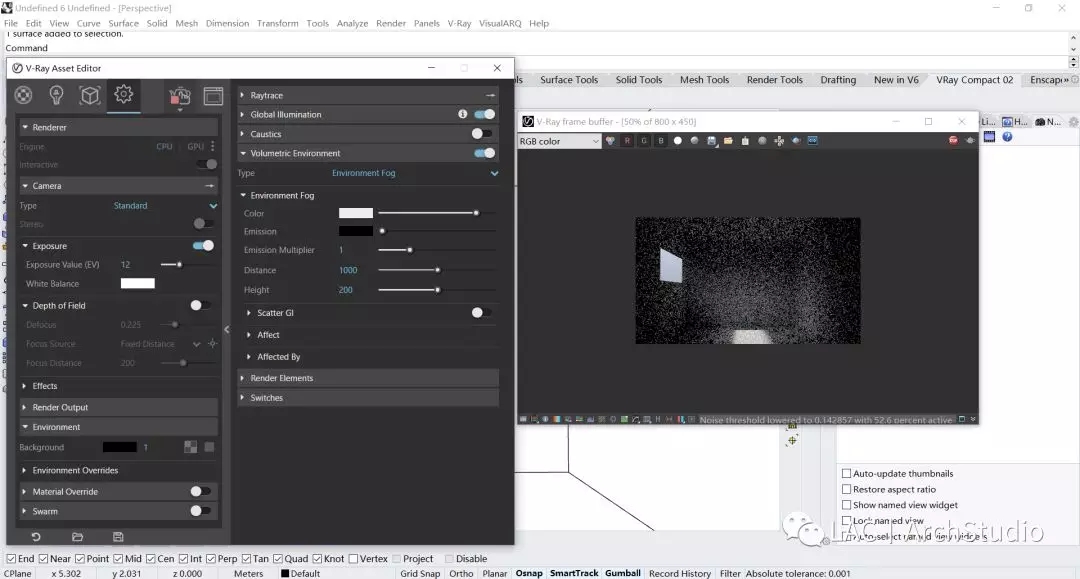The image size is (1080, 579).
Task: Click Record History in status bar
Action: point(679,573)
